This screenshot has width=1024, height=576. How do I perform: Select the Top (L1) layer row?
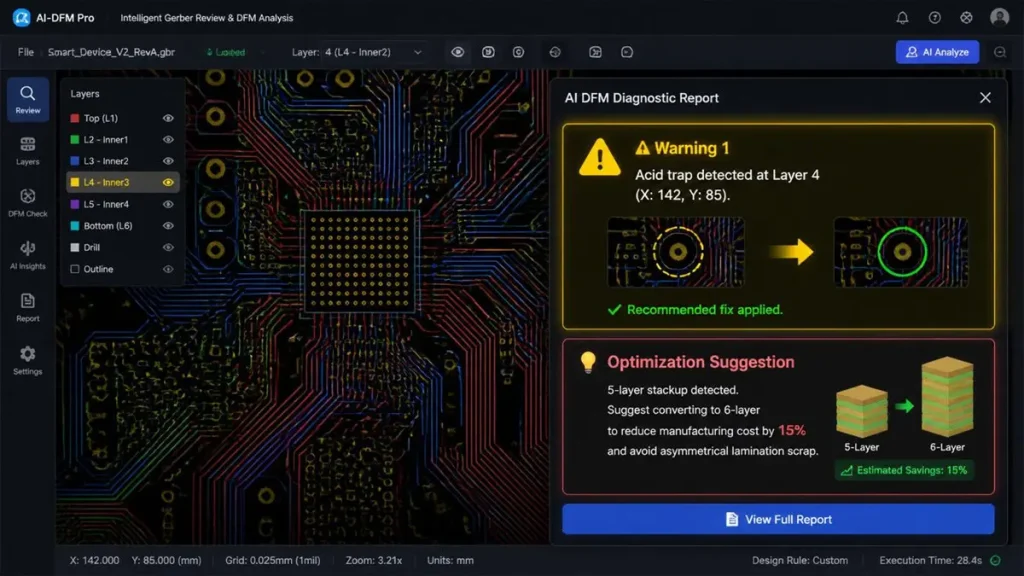point(122,118)
